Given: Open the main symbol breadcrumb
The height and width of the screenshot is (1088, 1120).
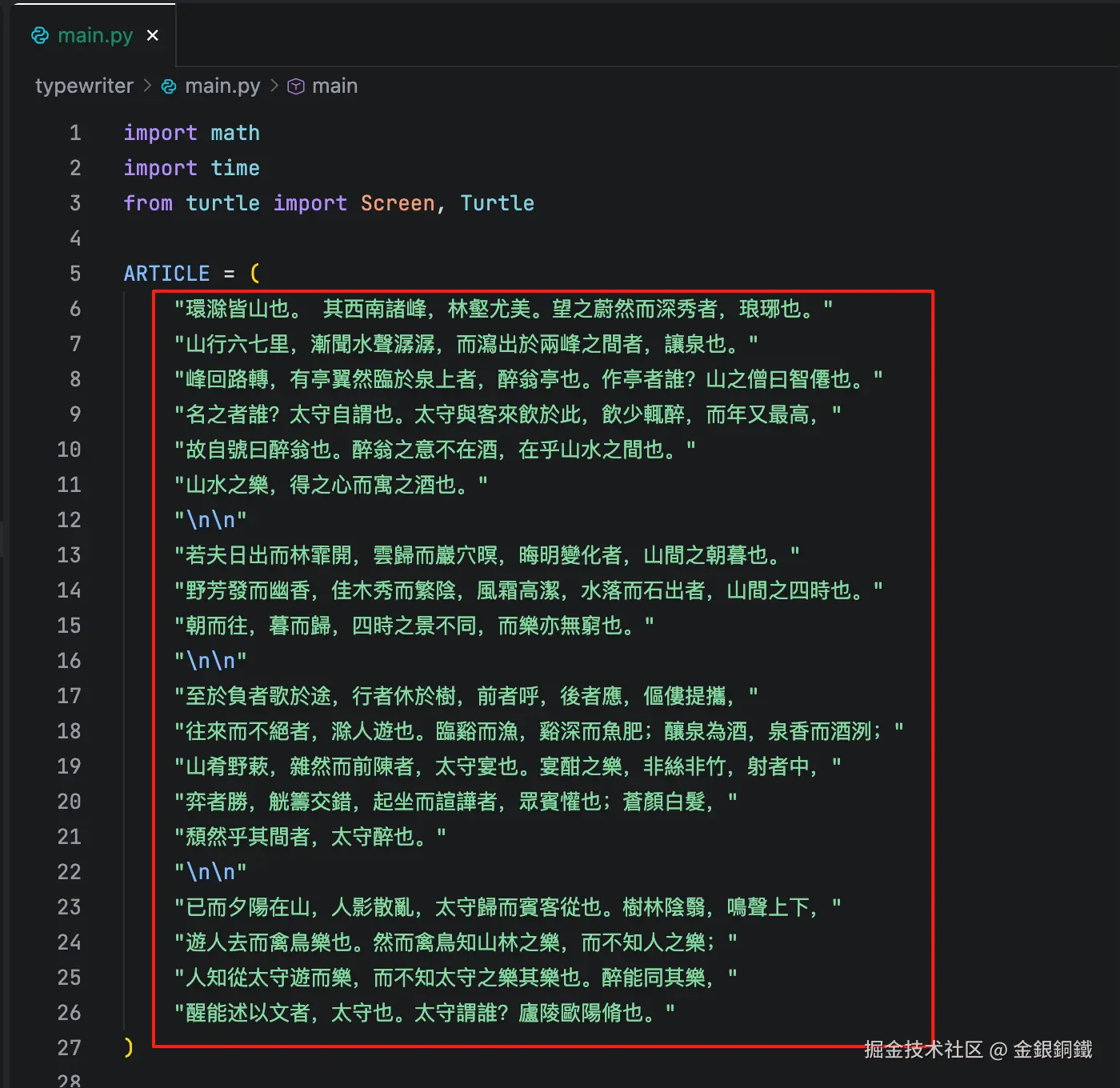Looking at the screenshot, I should tap(334, 86).
